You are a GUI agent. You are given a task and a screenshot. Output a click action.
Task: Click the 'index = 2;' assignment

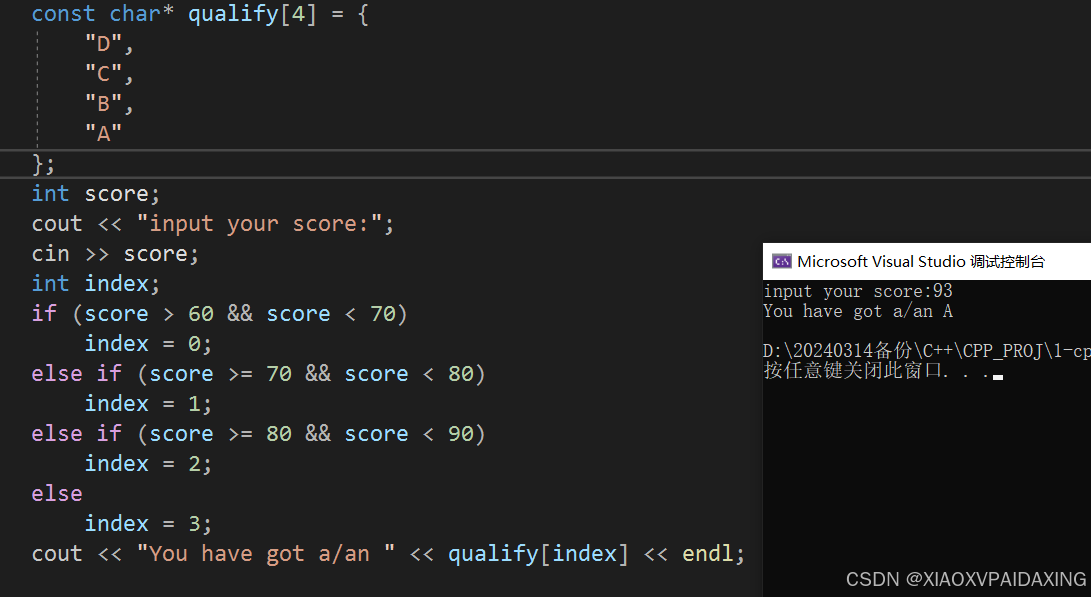click(148, 463)
